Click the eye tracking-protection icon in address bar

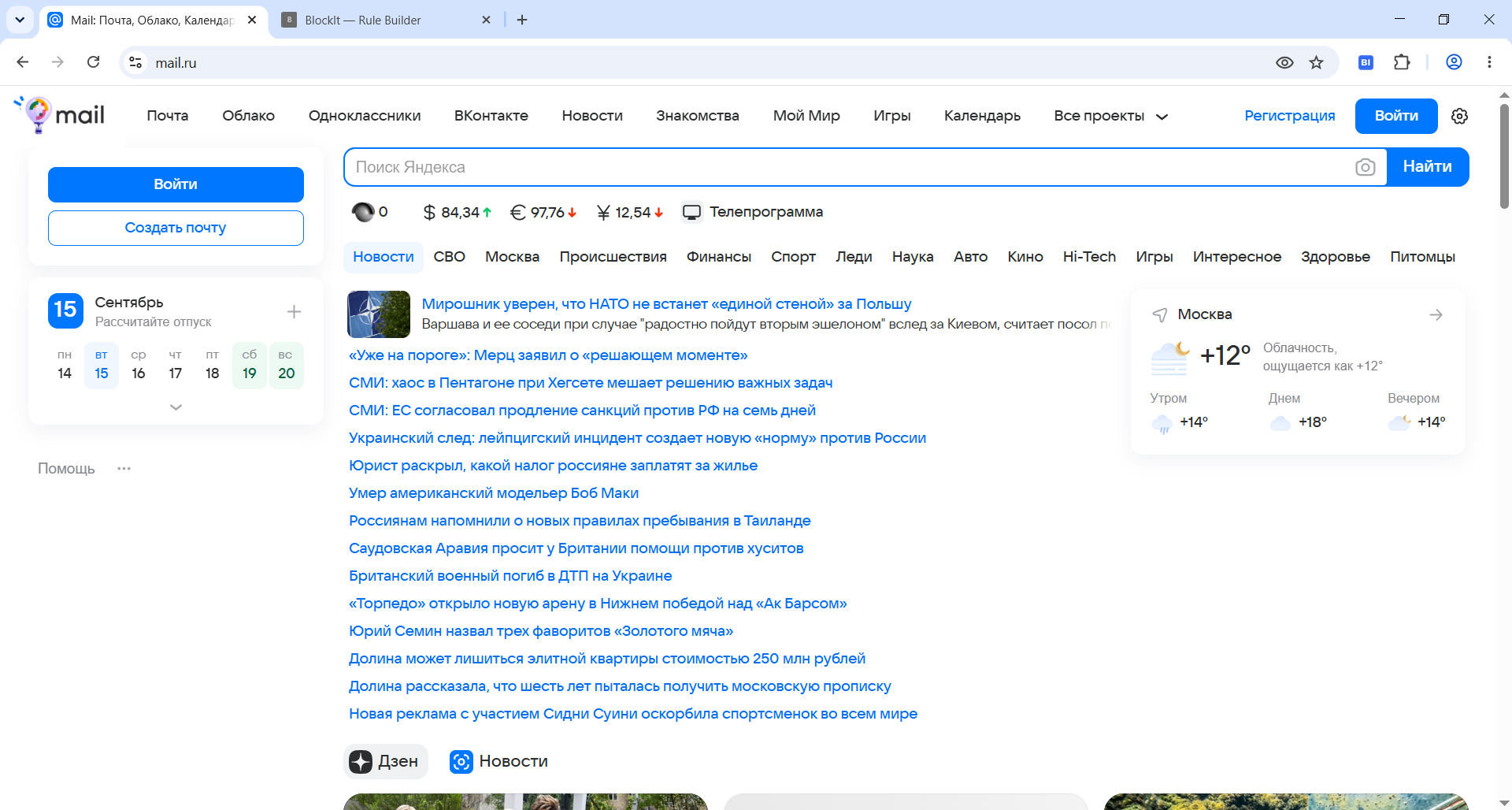(1284, 62)
